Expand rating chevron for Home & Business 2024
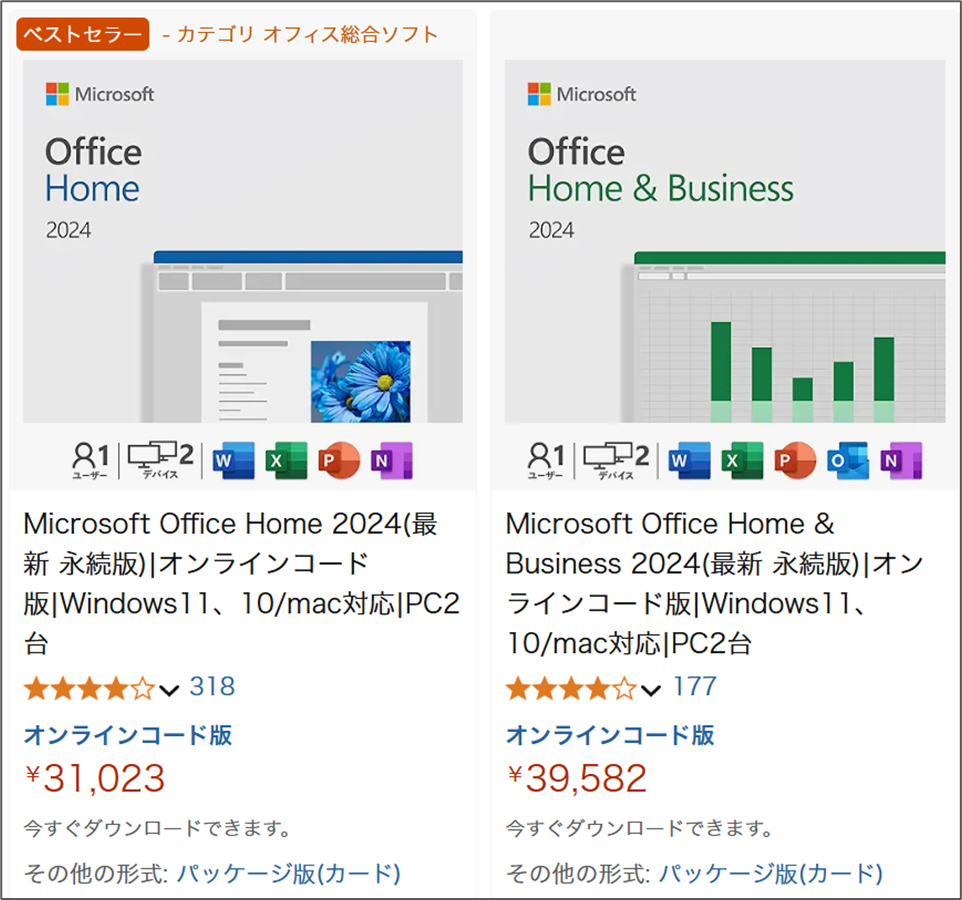 pyautogui.click(x=651, y=689)
